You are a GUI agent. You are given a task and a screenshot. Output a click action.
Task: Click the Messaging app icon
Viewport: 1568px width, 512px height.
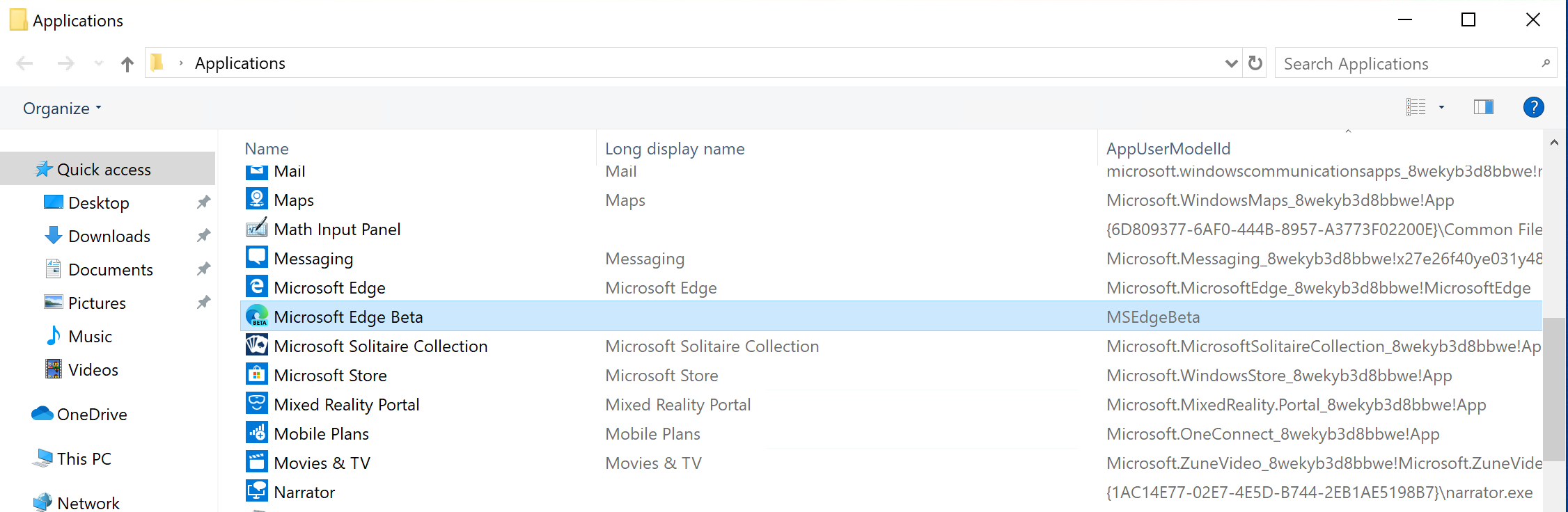tap(257, 257)
